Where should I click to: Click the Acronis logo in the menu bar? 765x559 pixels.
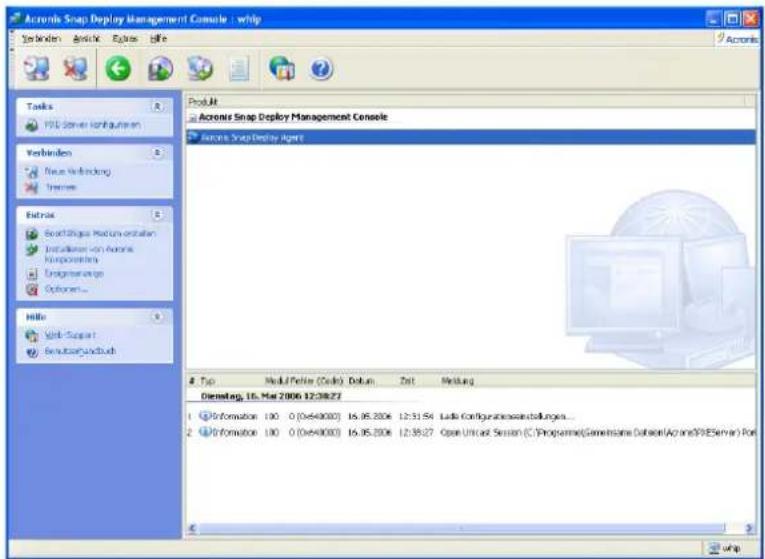click(x=737, y=39)
